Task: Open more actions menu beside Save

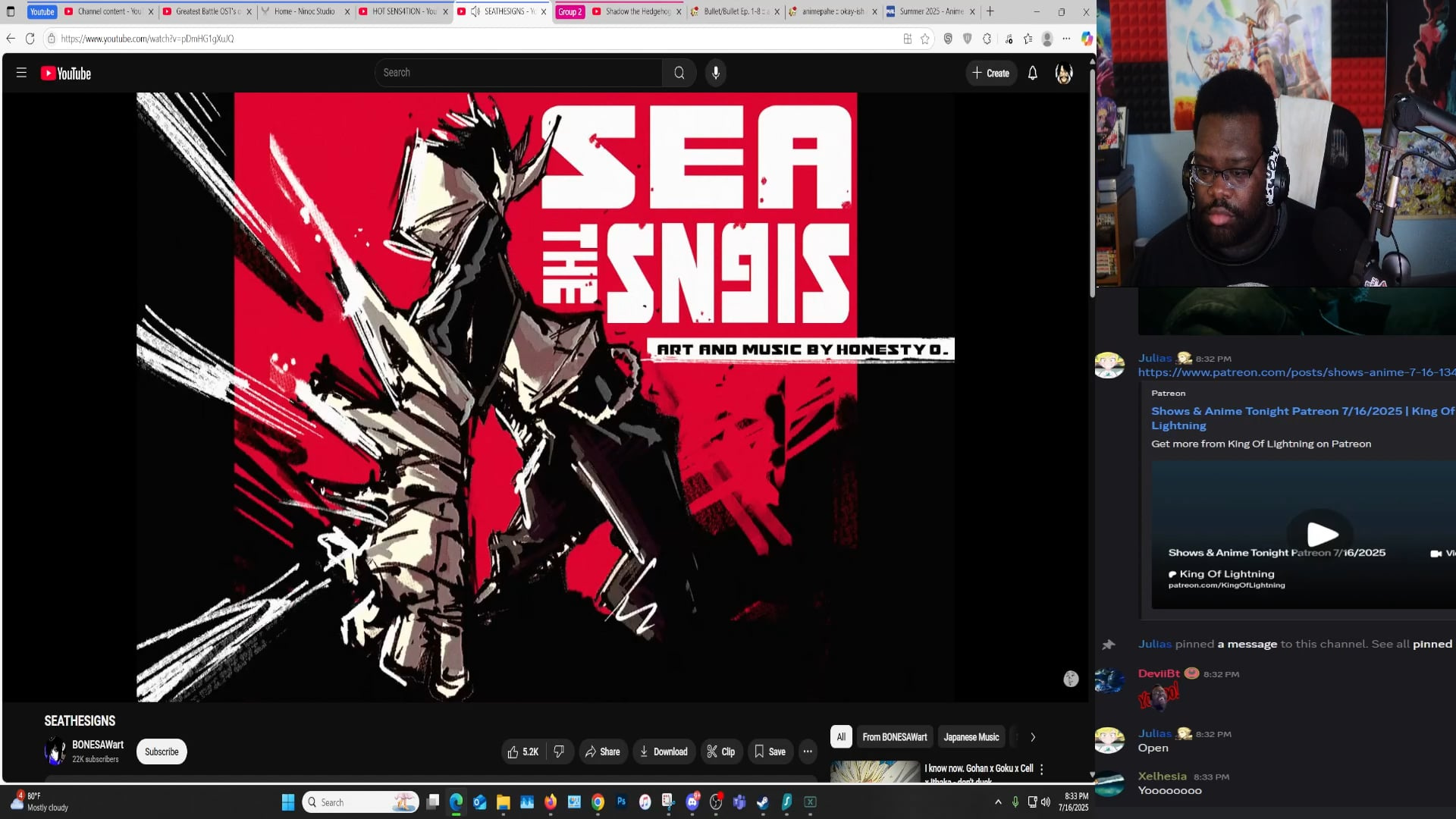Action: pyautogui.click(x=808, y=752)
